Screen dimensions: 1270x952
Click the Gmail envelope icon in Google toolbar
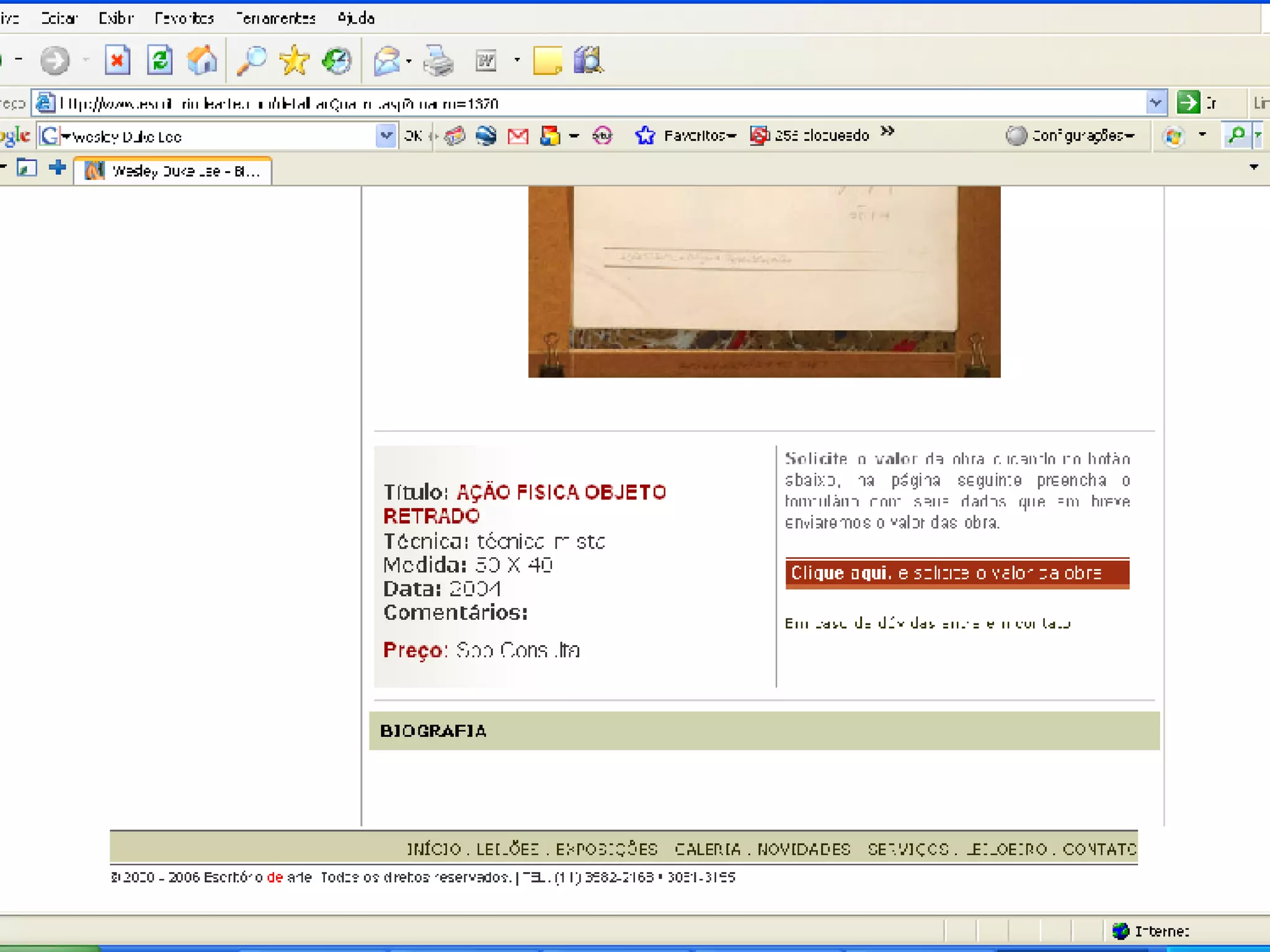[x=518, y=136]
